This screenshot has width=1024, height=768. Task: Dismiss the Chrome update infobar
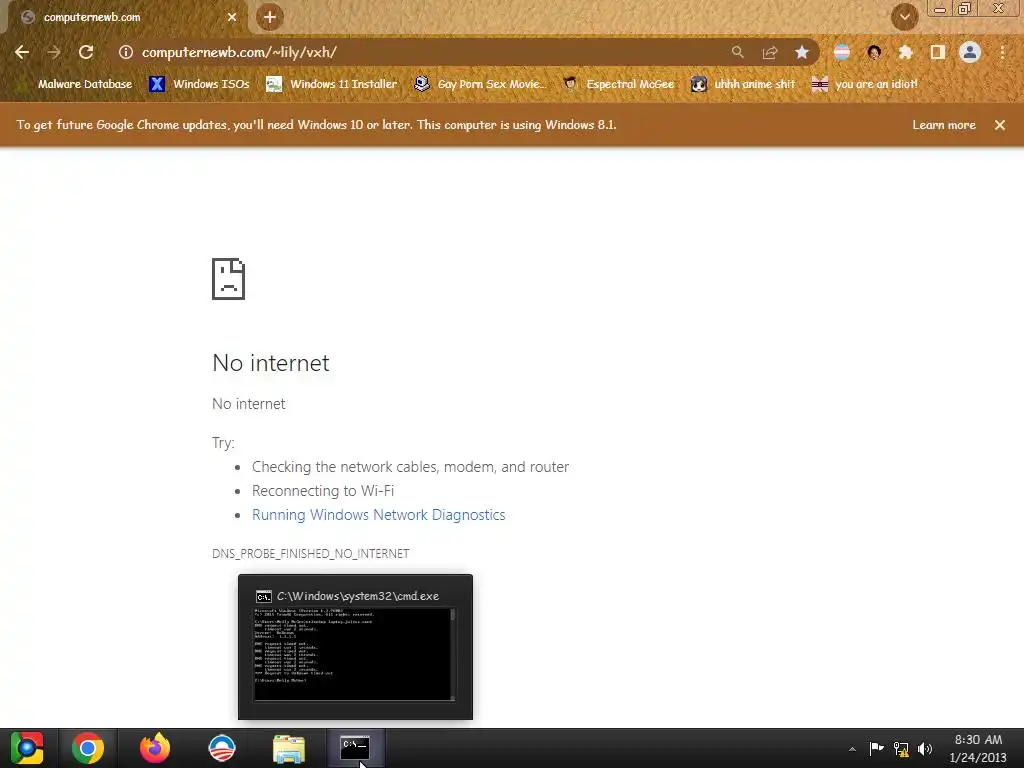[x=1000, y=125]
